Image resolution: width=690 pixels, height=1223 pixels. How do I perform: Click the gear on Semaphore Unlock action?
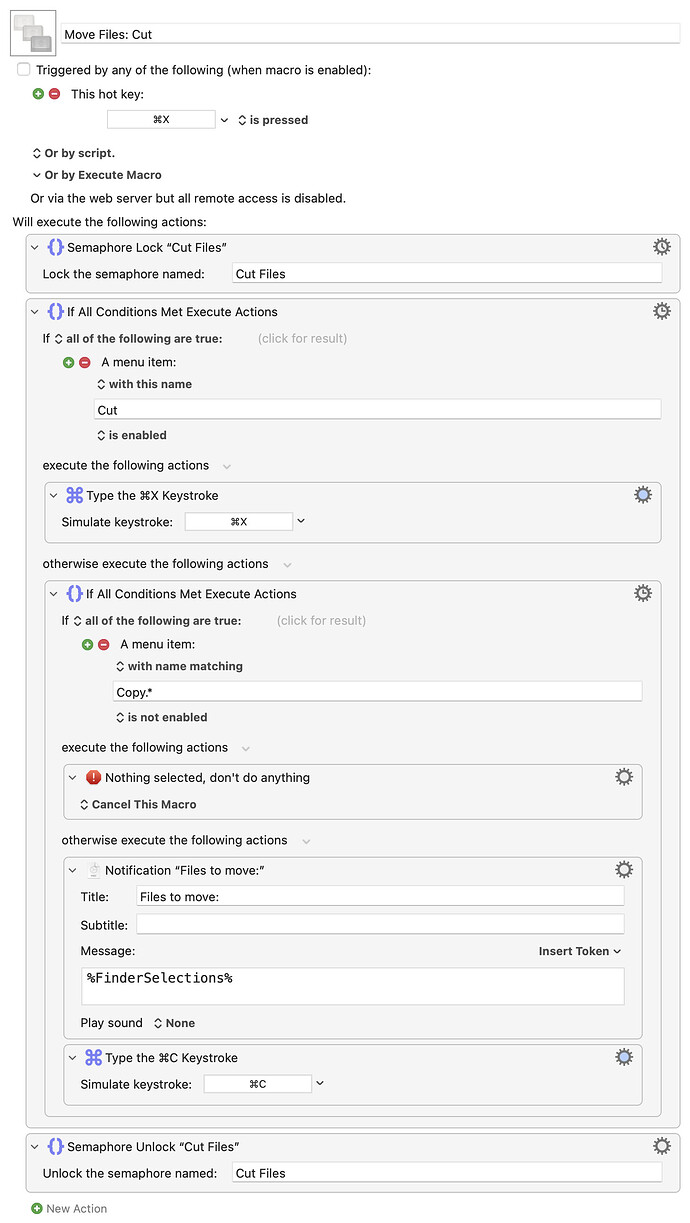[661, 1145]
